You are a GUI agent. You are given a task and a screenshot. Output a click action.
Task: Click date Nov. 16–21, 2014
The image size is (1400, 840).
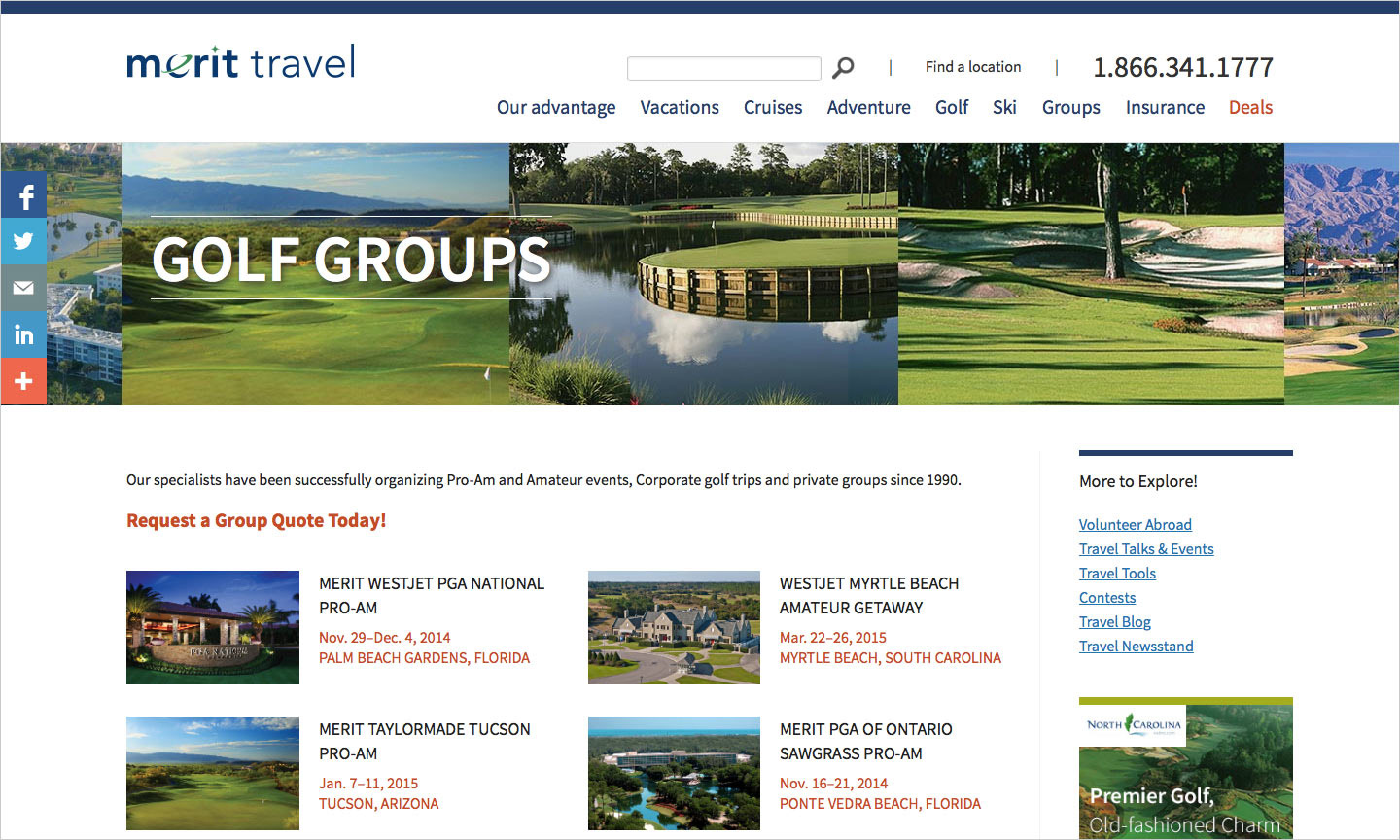pos(833,784)
